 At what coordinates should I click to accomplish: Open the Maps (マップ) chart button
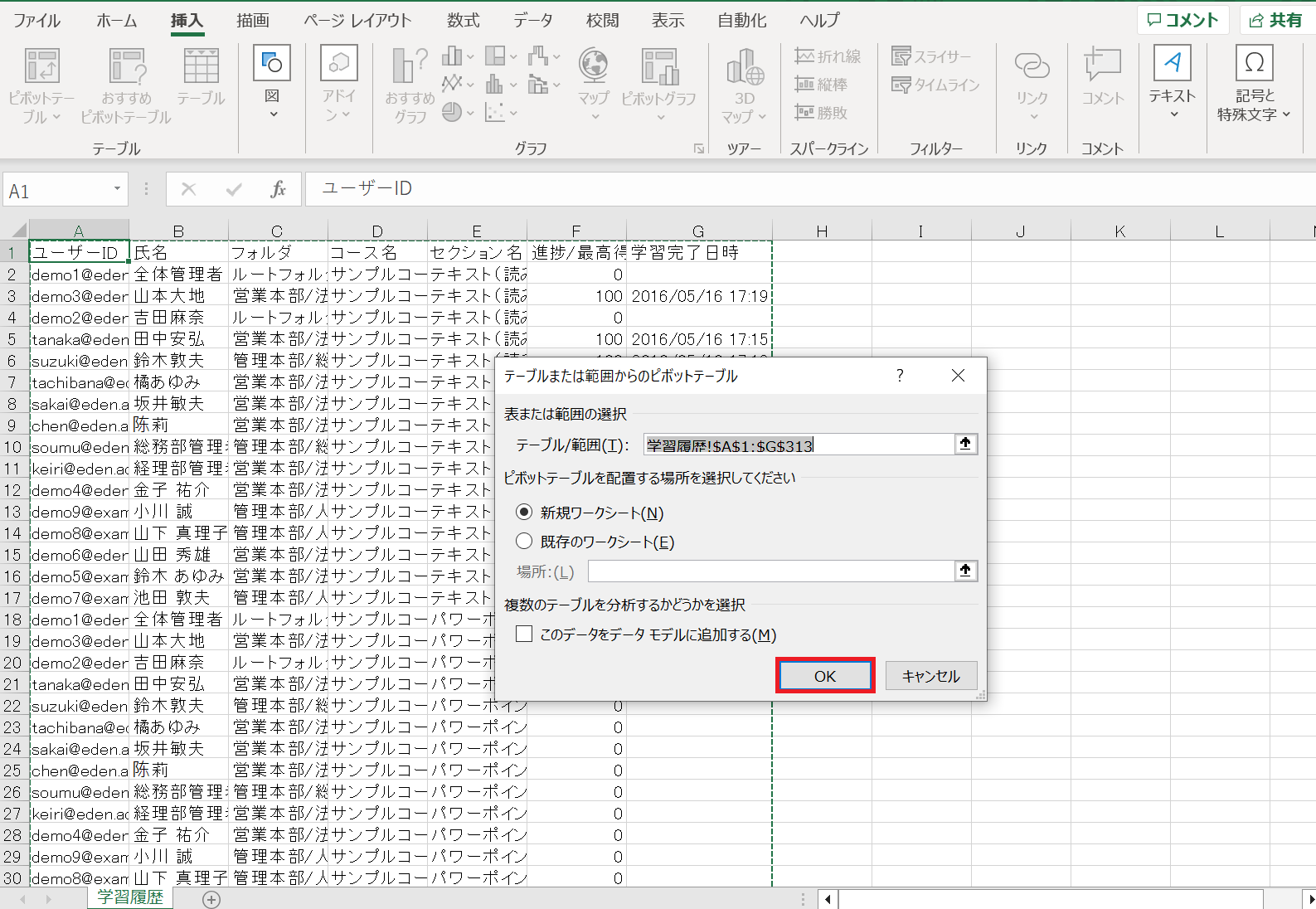coord(594,83)
